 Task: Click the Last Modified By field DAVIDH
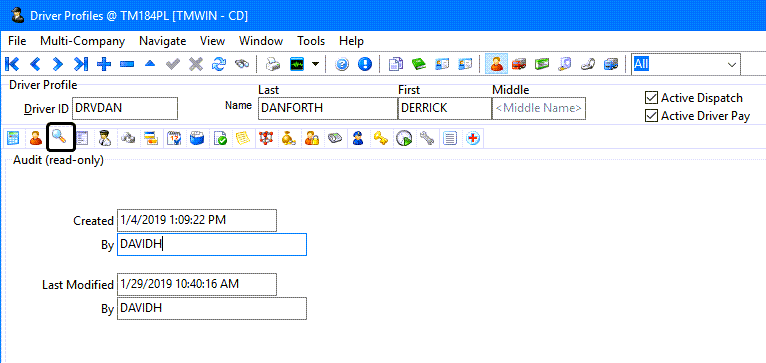(212, 308)
